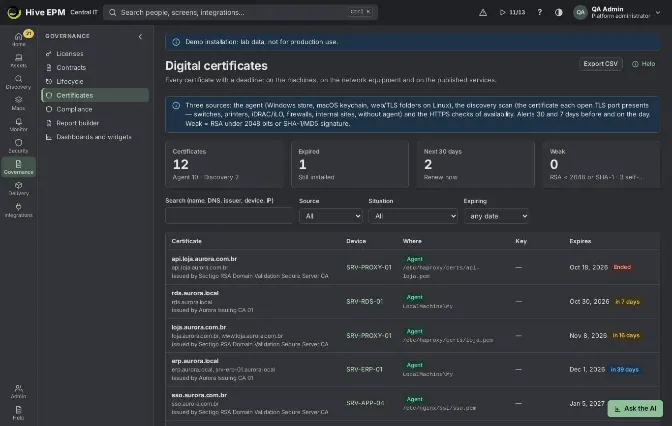Open the Expiring any date dropdown
Screen dimensions: 672x426
click(496, 216)
